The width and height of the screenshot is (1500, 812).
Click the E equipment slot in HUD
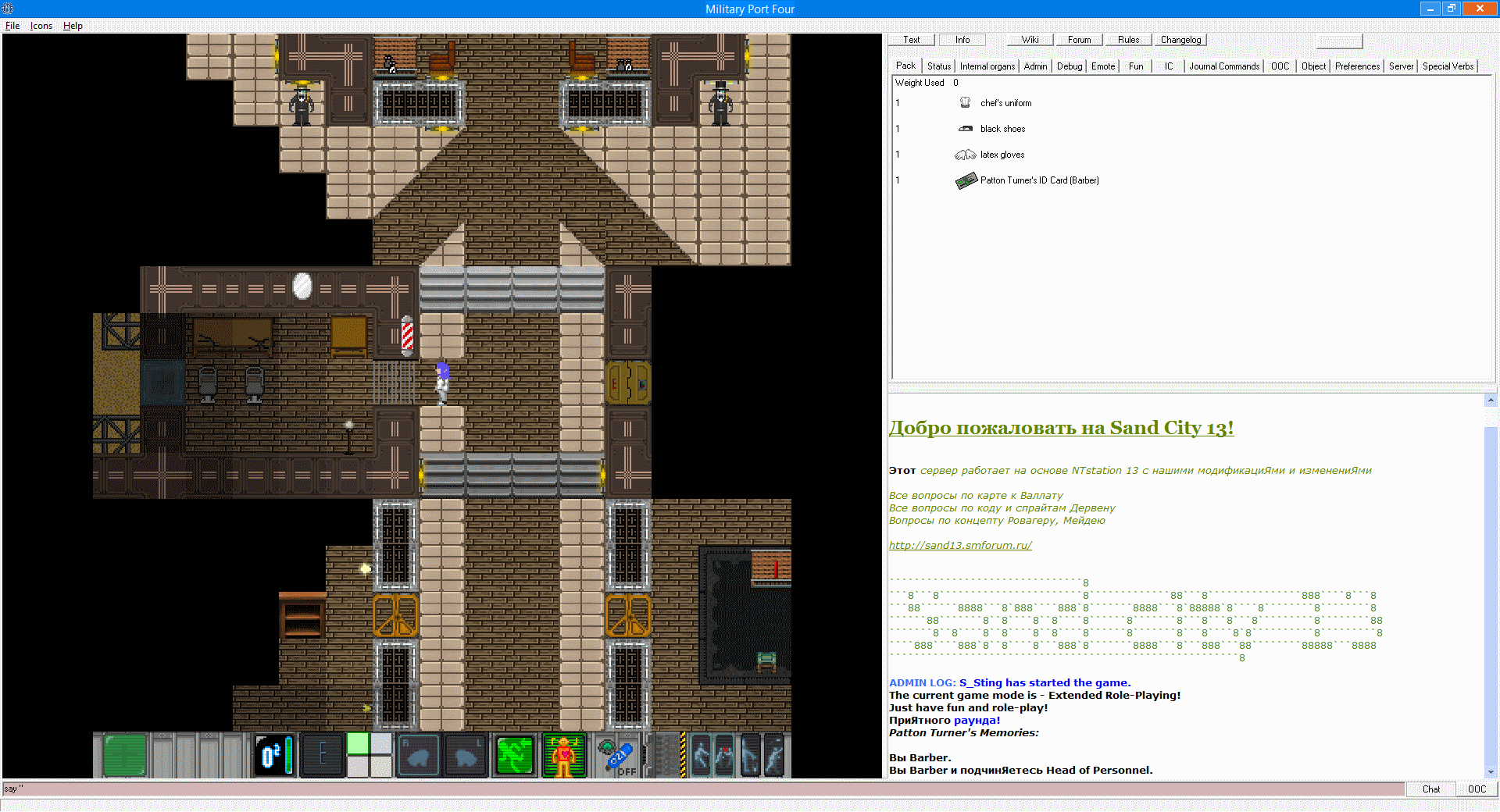point(322,756)
